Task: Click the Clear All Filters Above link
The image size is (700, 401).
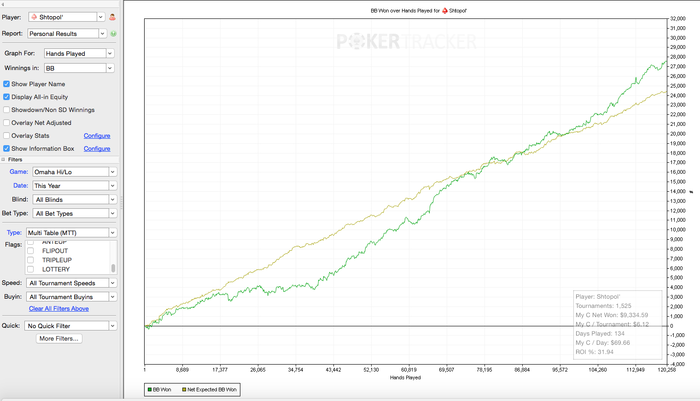Action: click(x=59, y=309)
